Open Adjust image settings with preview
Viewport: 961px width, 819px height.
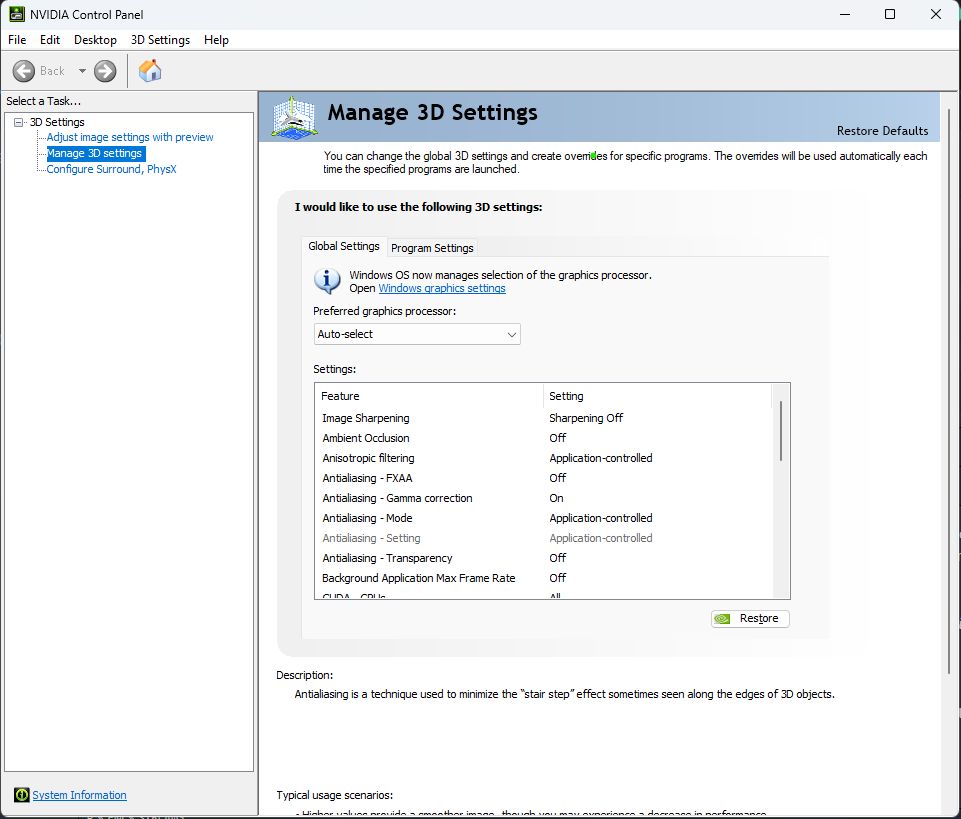tap(130, 137)
